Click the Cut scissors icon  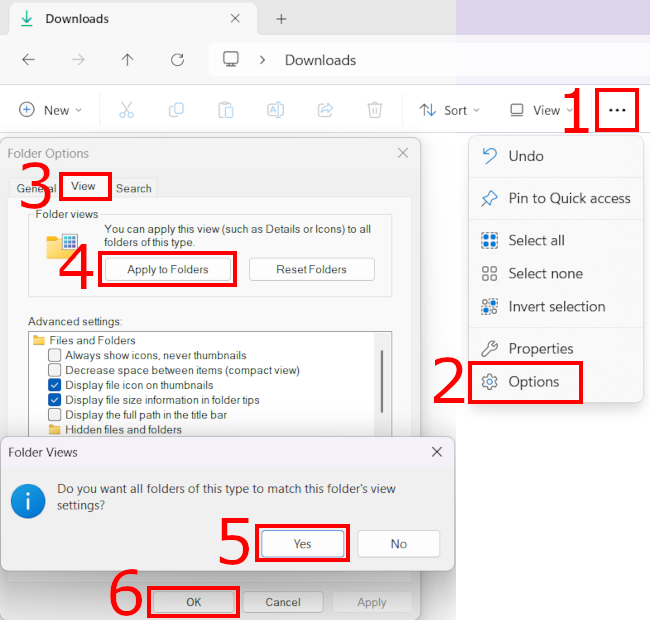pyautogui.click(x=126, y=110)
